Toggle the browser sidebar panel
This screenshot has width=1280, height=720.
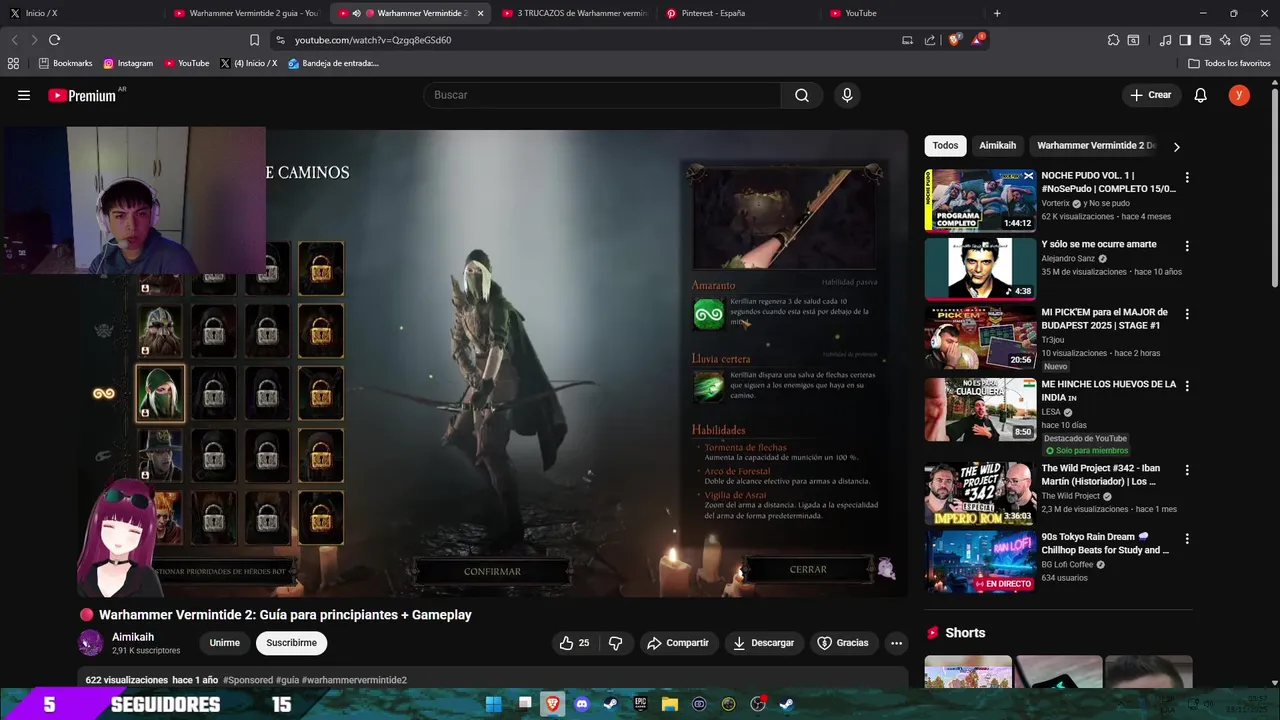(1185, 40)
